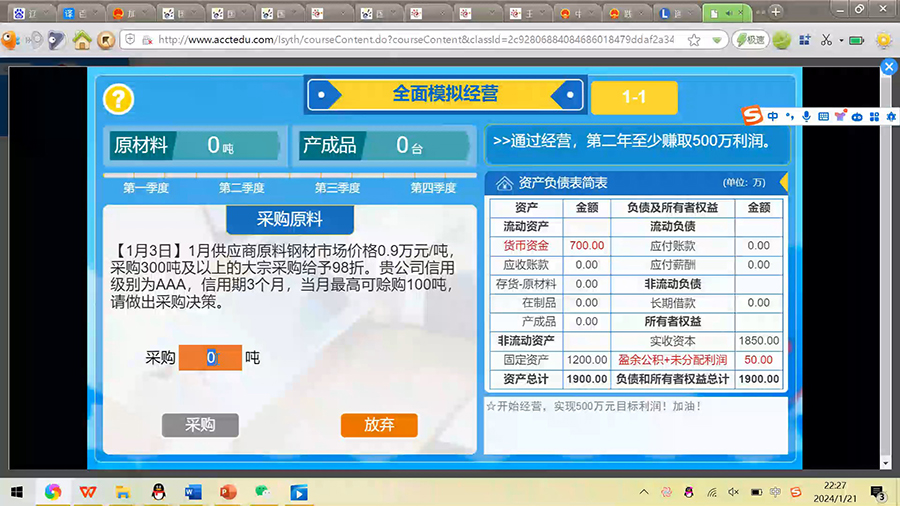The image size is (900, 506).
Task: Click the 采购 purchase button
Action: 200,425
